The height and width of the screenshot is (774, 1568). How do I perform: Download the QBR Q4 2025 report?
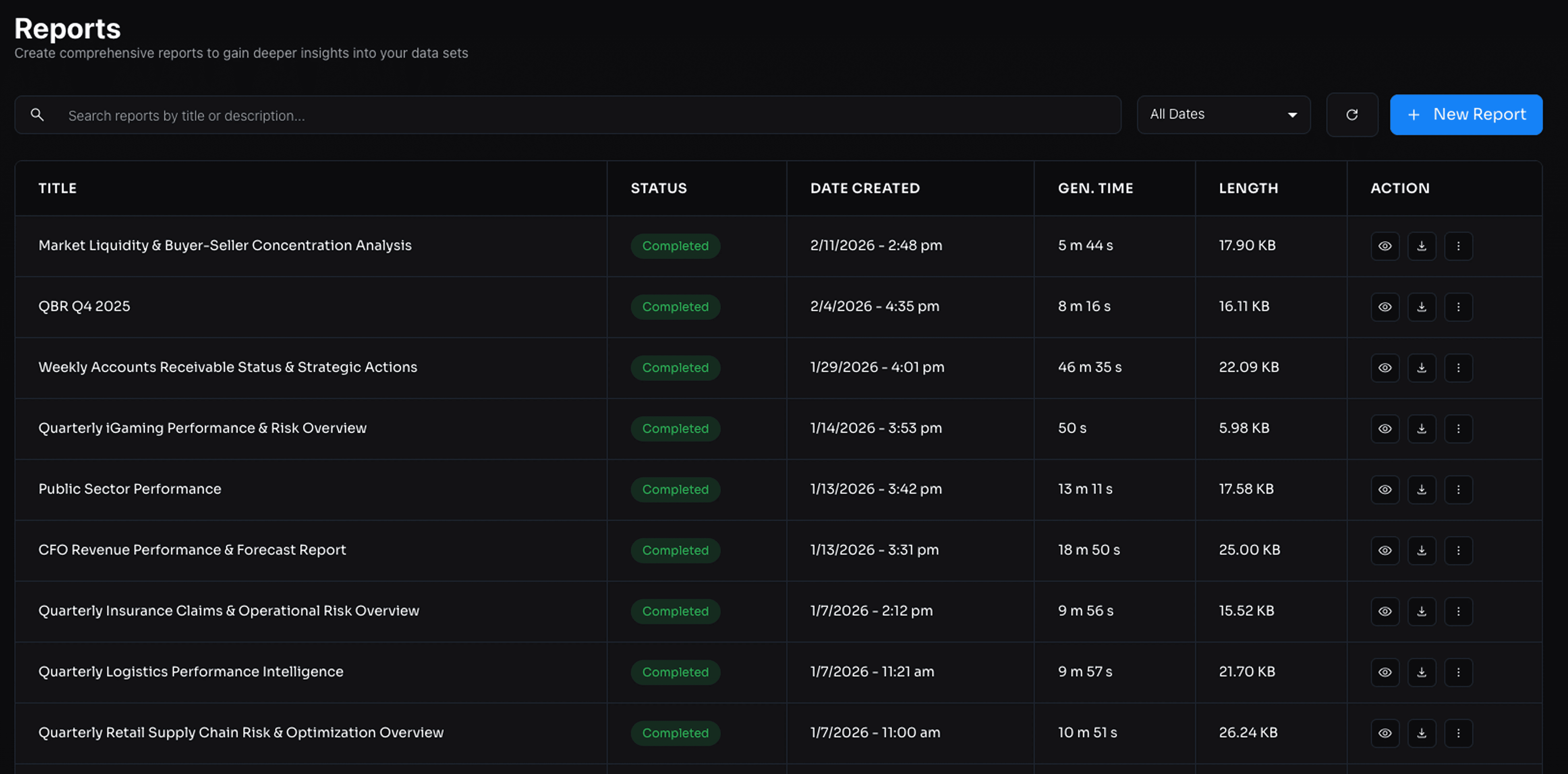pyautogui.click(x=1421, y=307)
